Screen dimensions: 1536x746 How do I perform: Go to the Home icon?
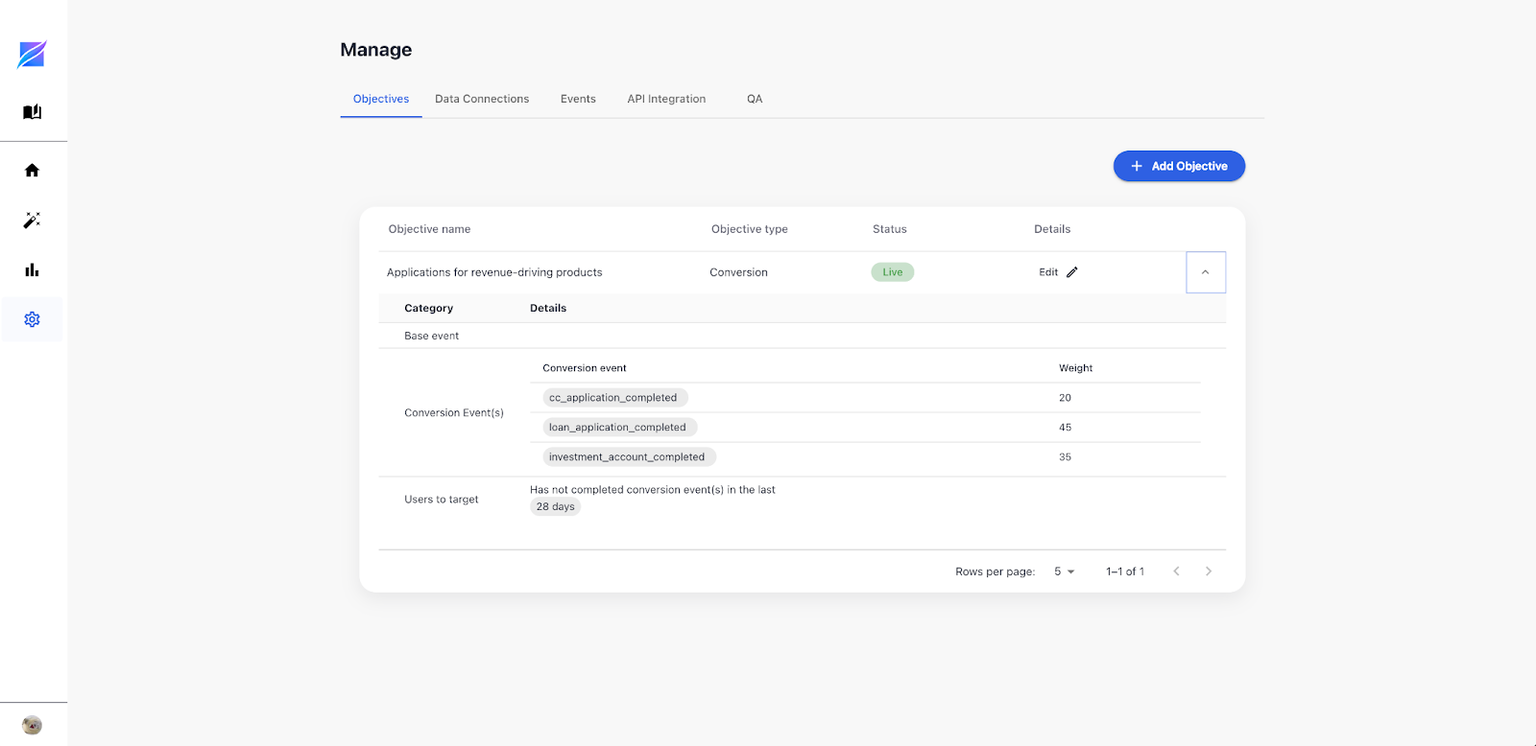(32, 170)
